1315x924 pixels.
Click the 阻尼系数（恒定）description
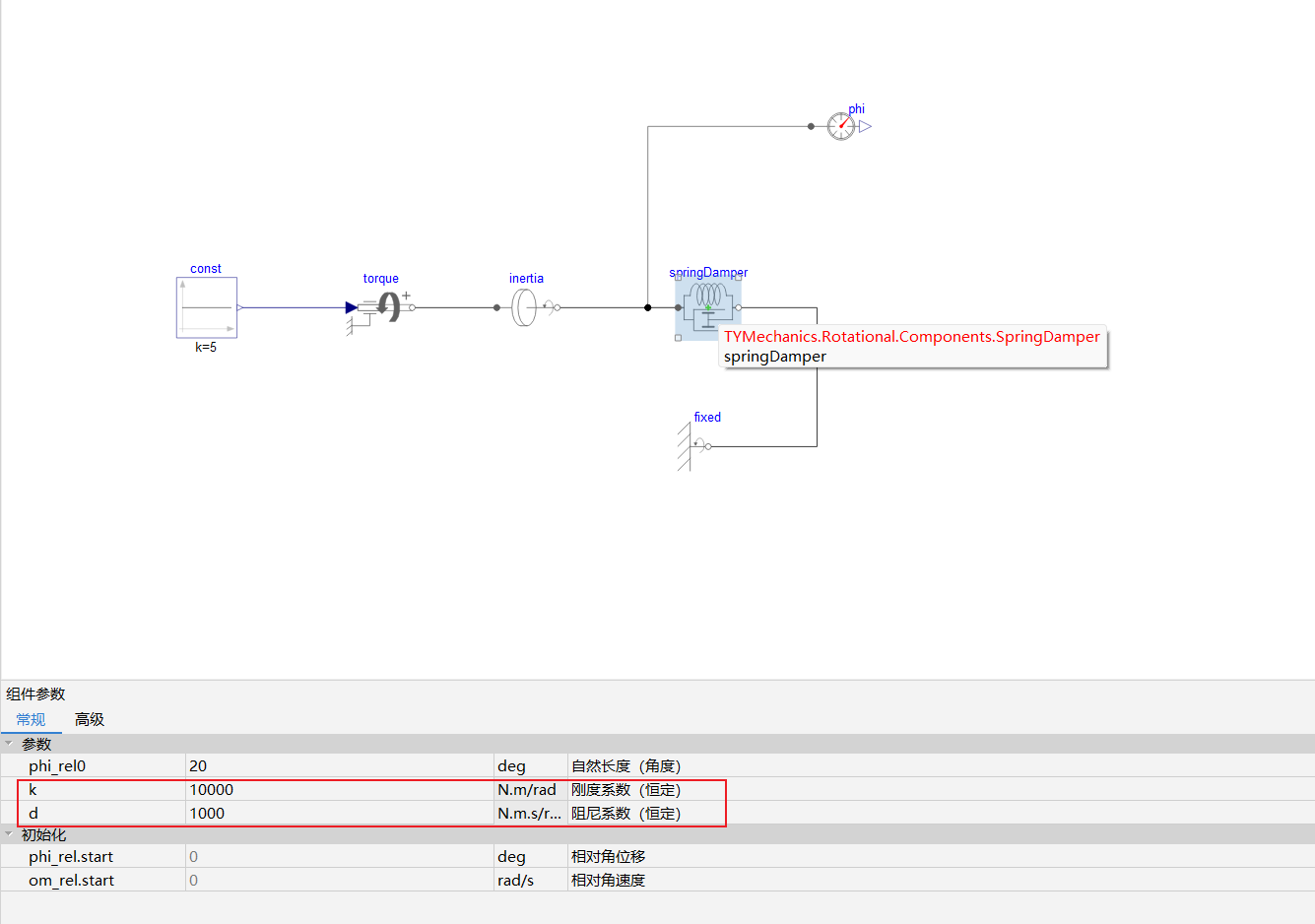[625, 813]
